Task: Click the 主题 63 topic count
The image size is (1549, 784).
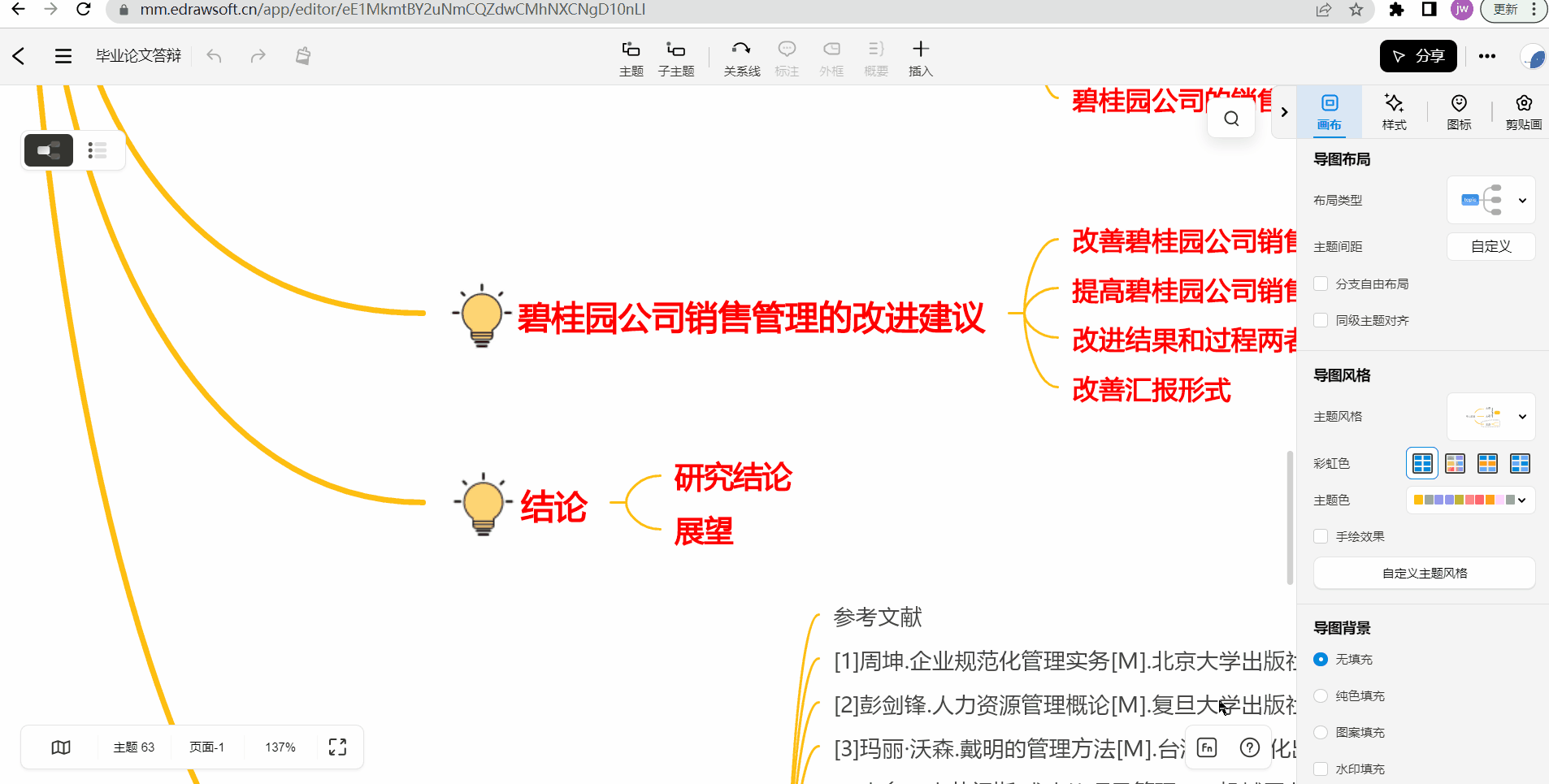Action: [134, 747]
